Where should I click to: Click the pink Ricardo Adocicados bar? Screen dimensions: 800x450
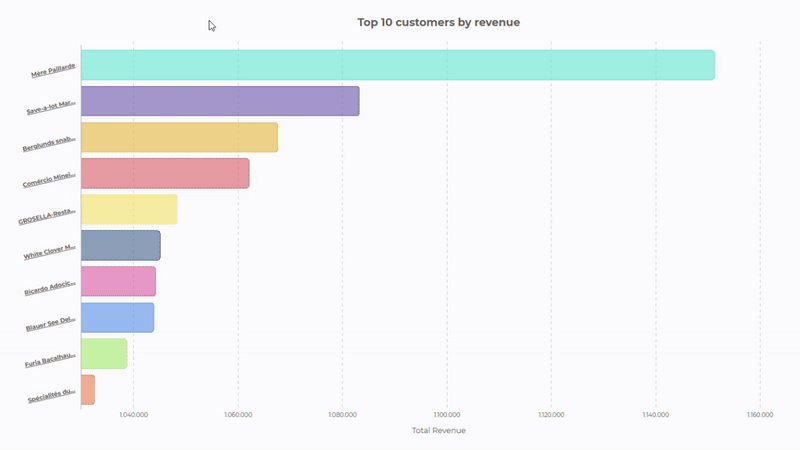(x=118, y=281)
